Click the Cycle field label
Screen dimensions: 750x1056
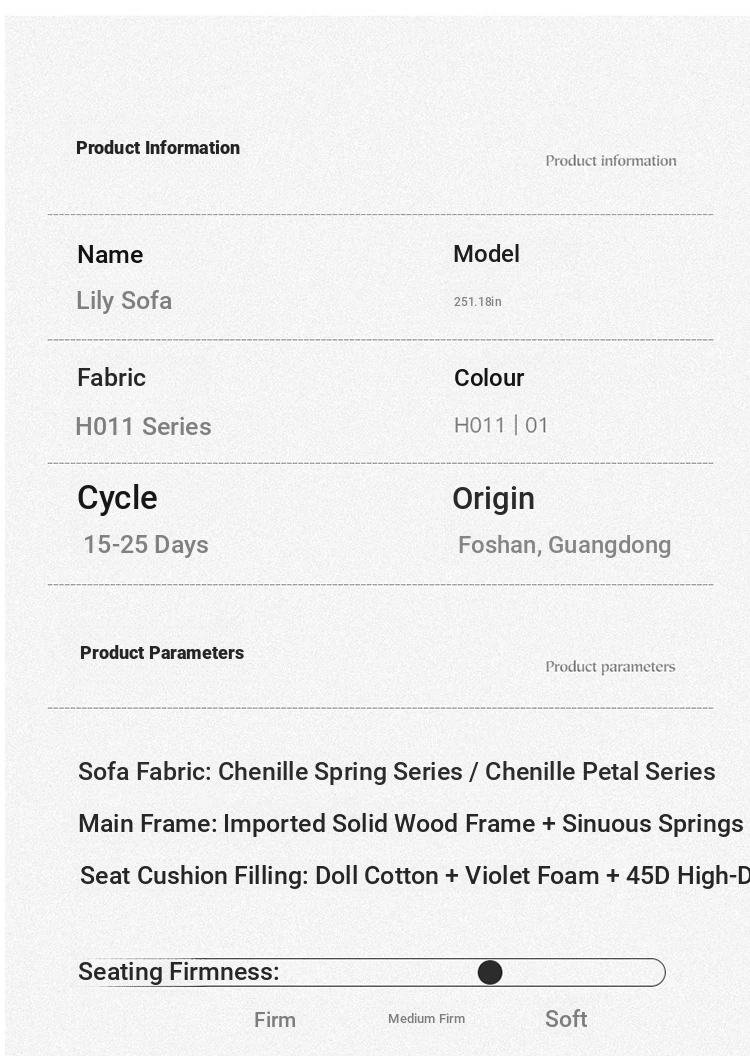[117, 499]
